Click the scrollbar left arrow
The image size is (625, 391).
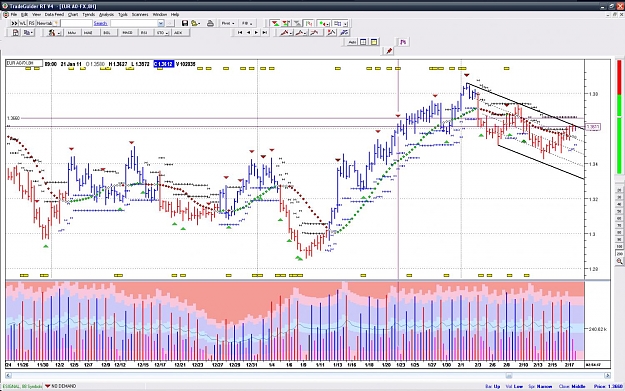8,375
